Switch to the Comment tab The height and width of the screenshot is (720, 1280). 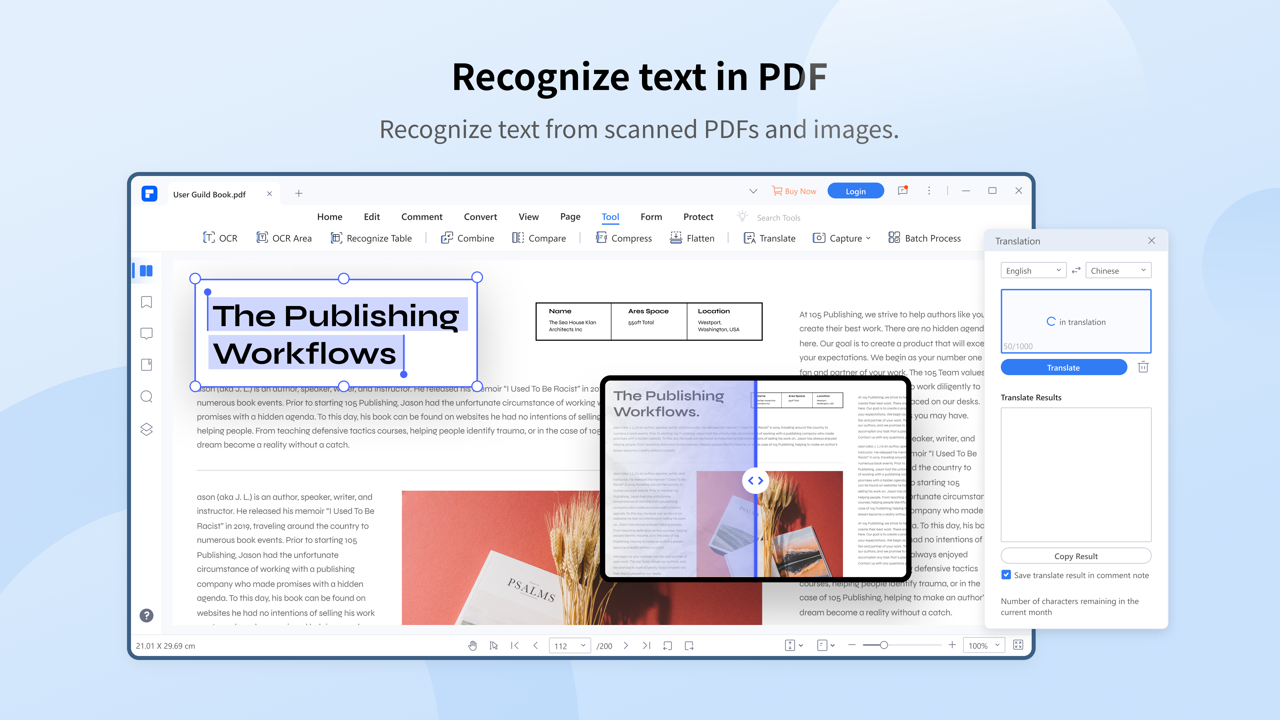click(422, 217)
